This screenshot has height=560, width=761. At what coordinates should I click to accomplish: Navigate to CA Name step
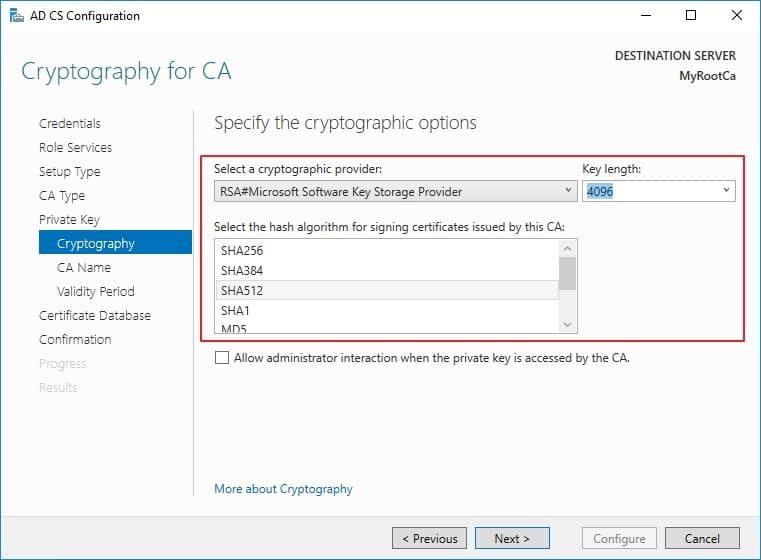tap(84, 267)
